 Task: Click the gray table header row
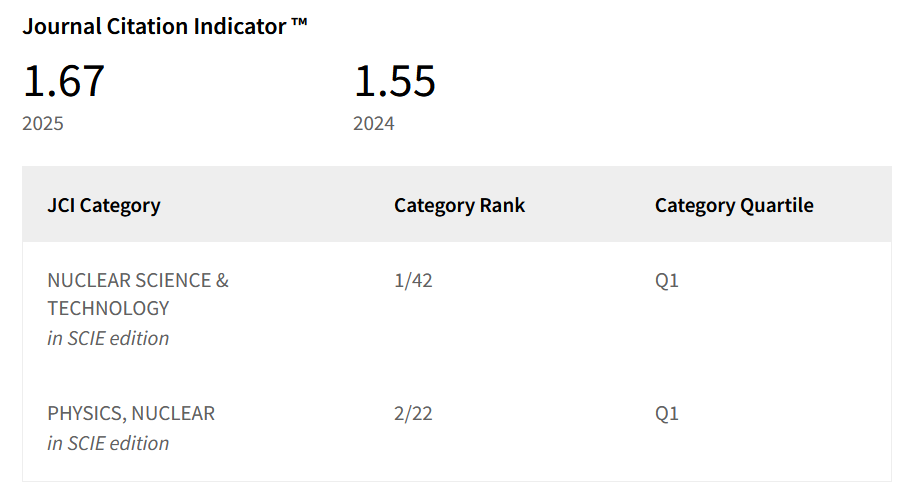pyautogui.click(x=457, y=204)
